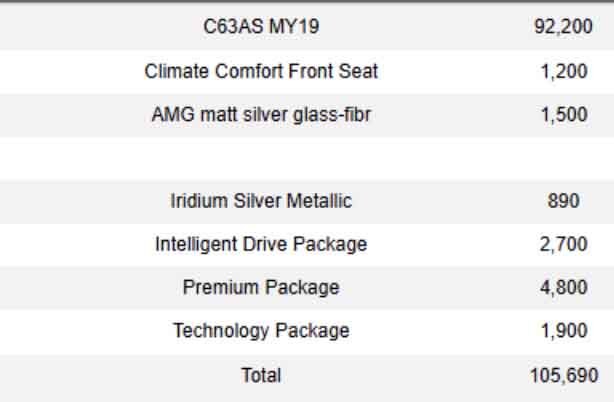Click the Total row label

tap(261, 375)
